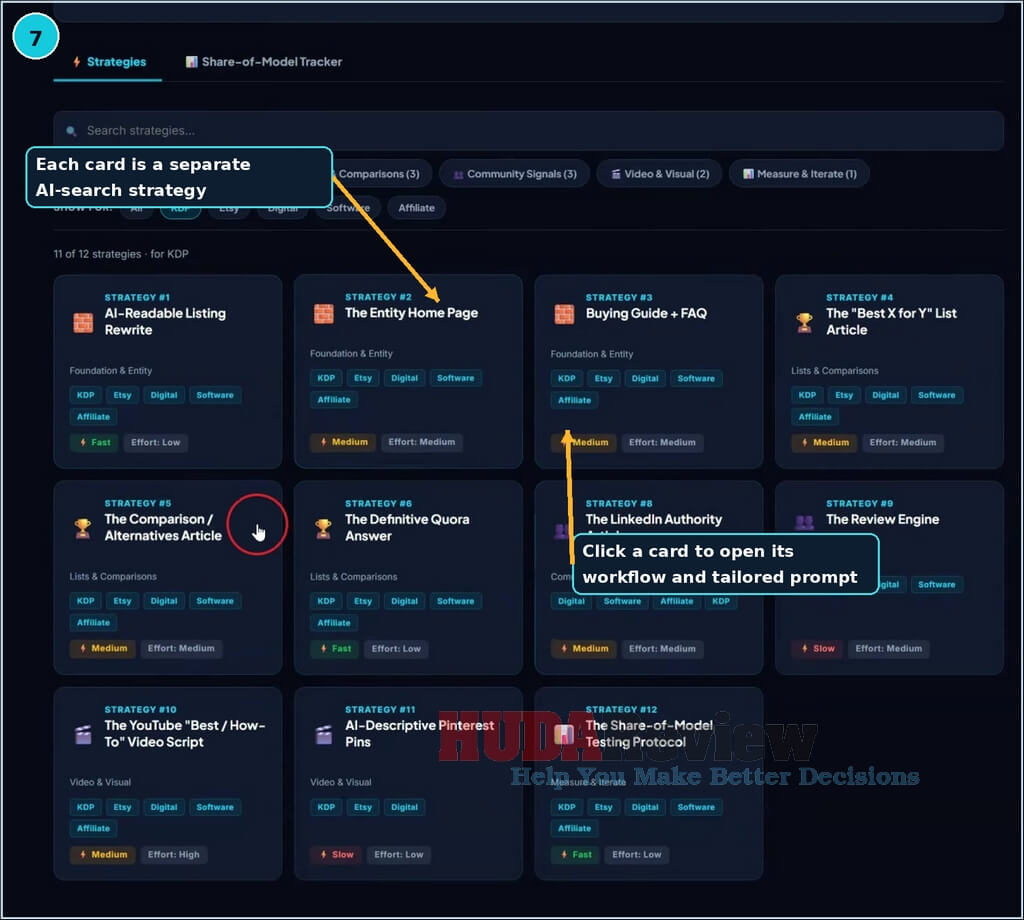This screenshot has width=1024, height=920.
Task: Click the Affiliate tag on Buying Guide + FAQ card
Action: click(x=575, y=400)
